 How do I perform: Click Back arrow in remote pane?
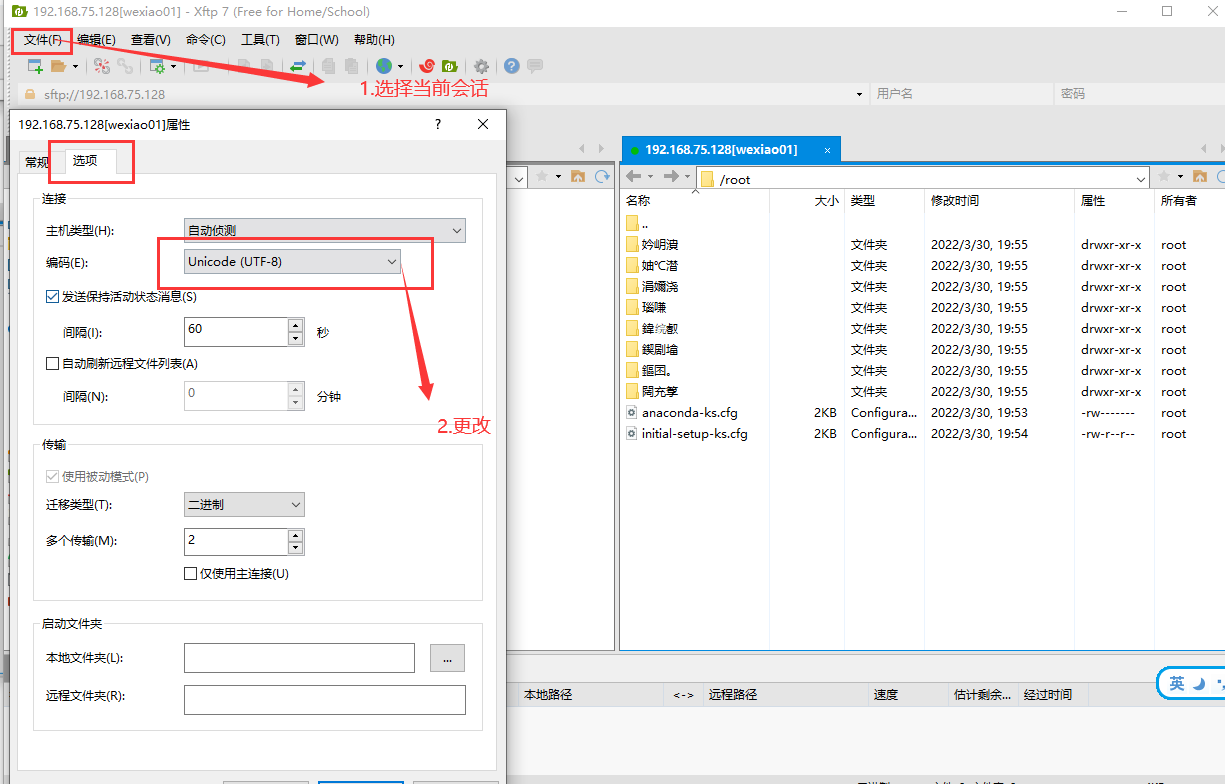633,176
